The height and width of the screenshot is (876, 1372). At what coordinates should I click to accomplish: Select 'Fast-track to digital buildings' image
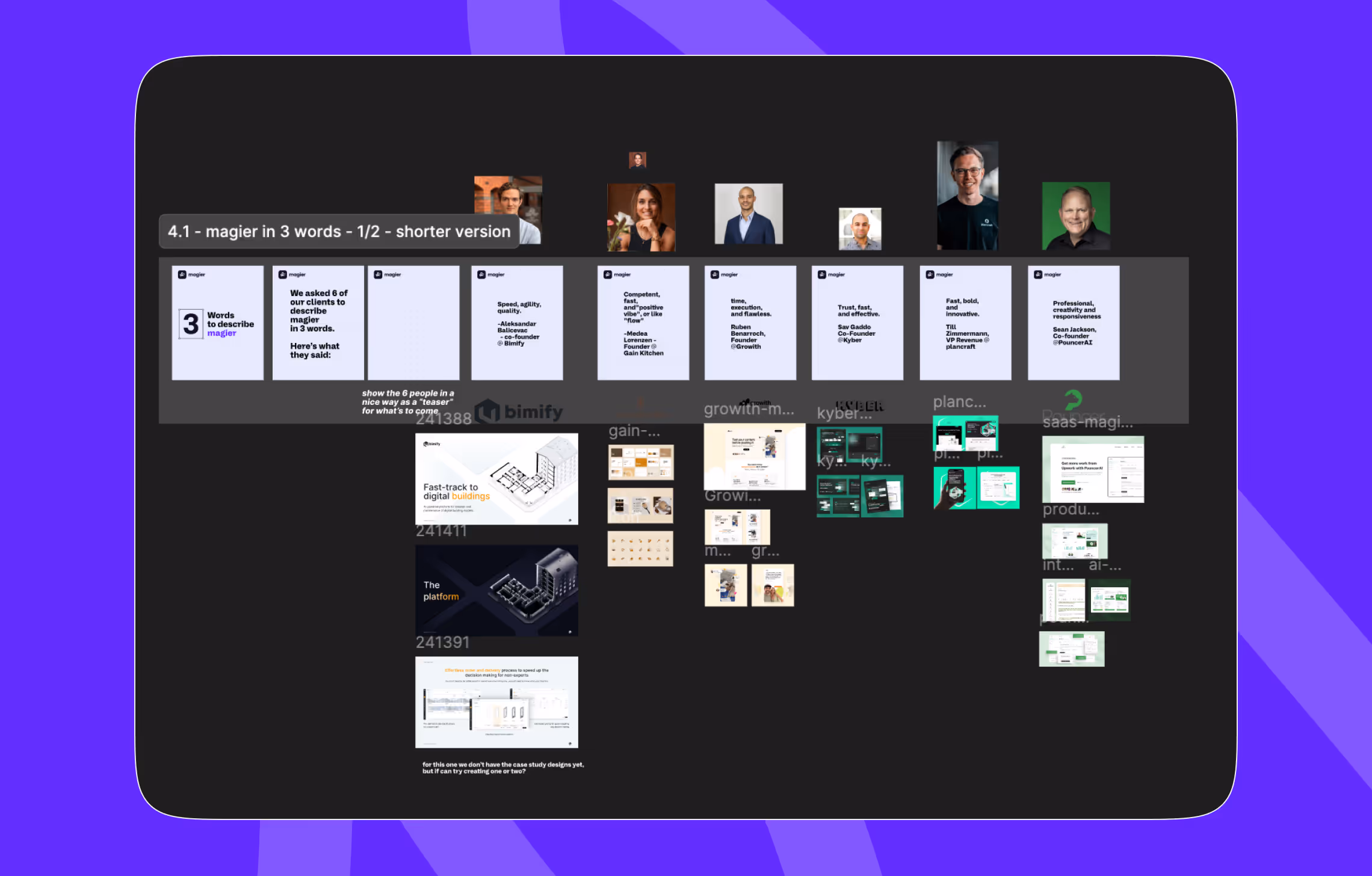(x=496, y=479)
